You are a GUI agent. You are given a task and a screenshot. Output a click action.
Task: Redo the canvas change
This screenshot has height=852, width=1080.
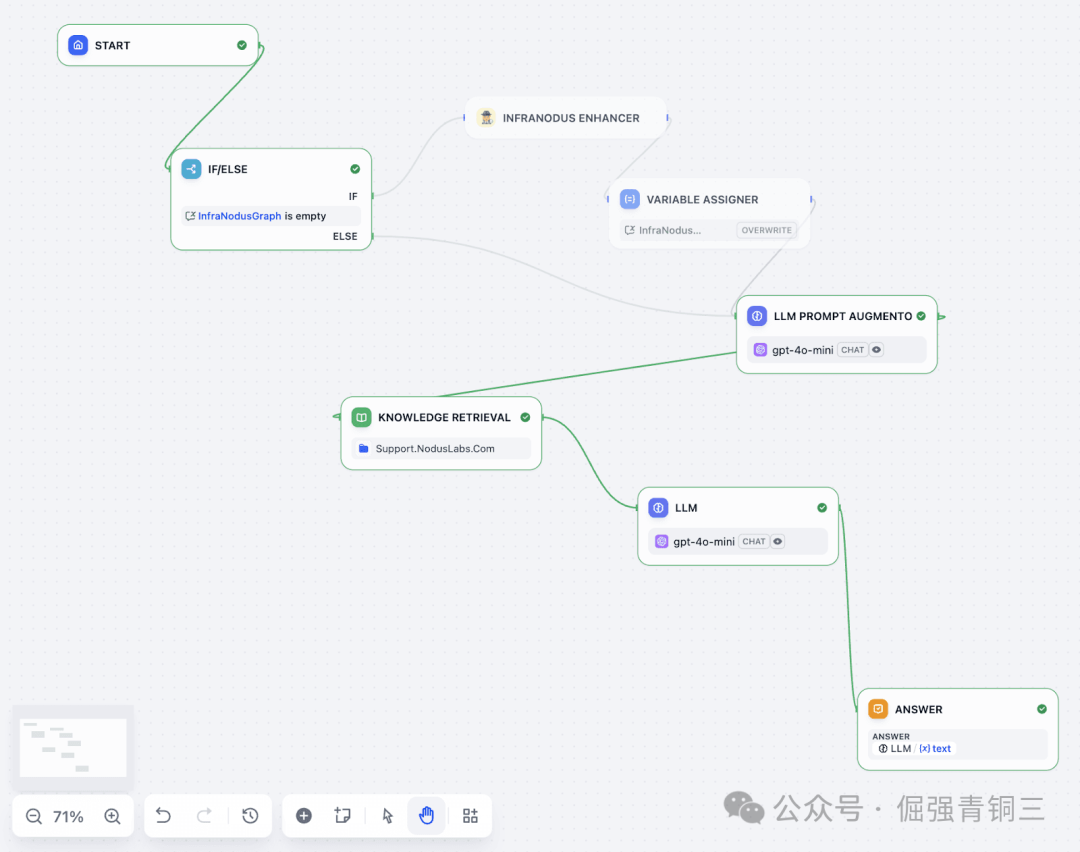pos(204,815)
